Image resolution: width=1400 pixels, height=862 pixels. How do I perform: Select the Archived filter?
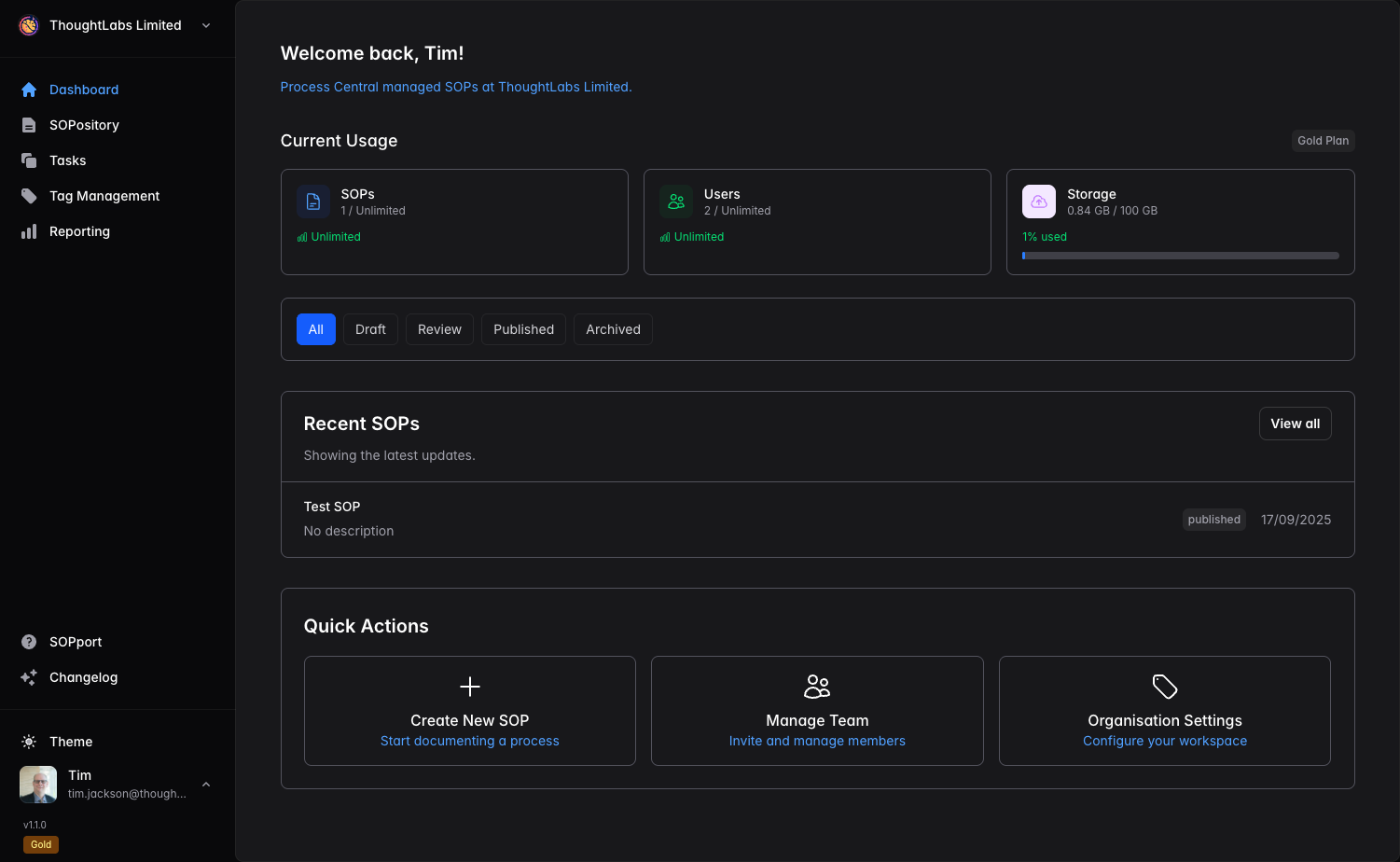point(612,328)
